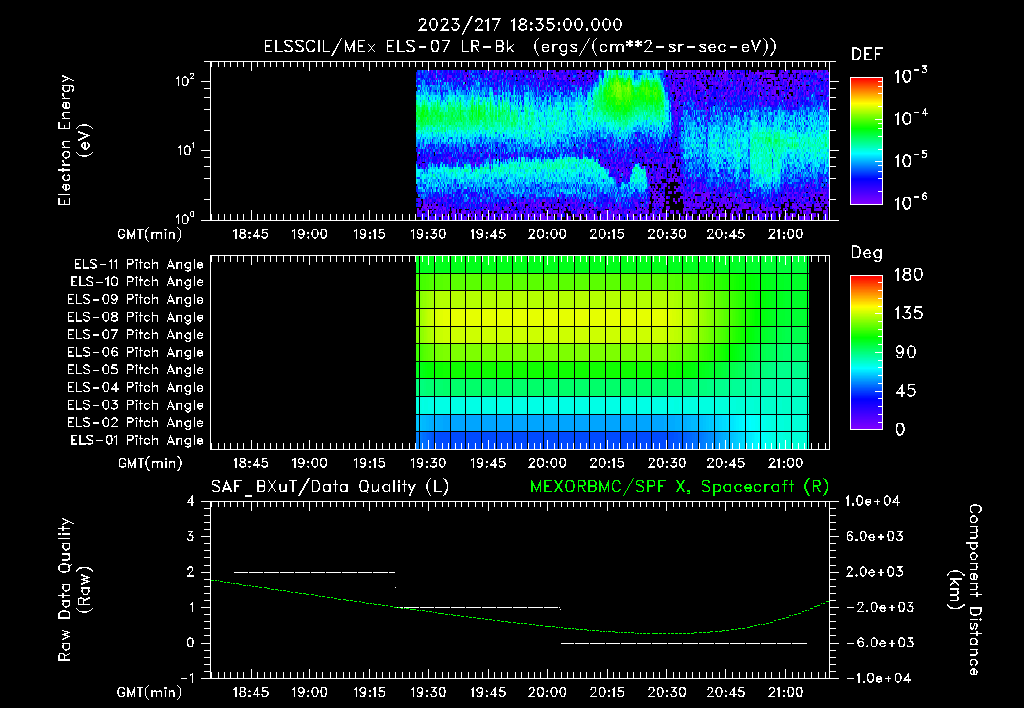The image size is (1024, 708).
Task: Click the ELS-10 Pitch Angle row label
Action: tap(137, 282)
